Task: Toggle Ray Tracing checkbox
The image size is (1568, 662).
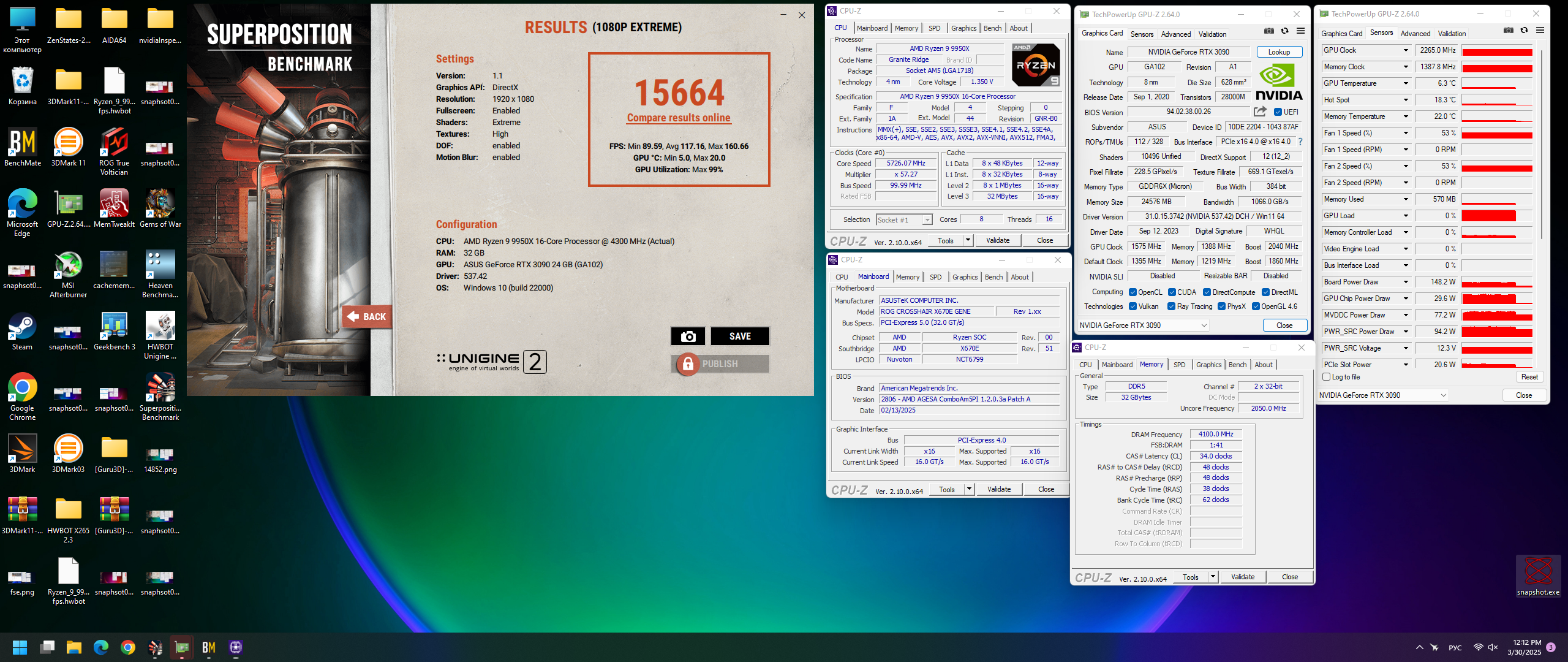Action: point(1172,306)
